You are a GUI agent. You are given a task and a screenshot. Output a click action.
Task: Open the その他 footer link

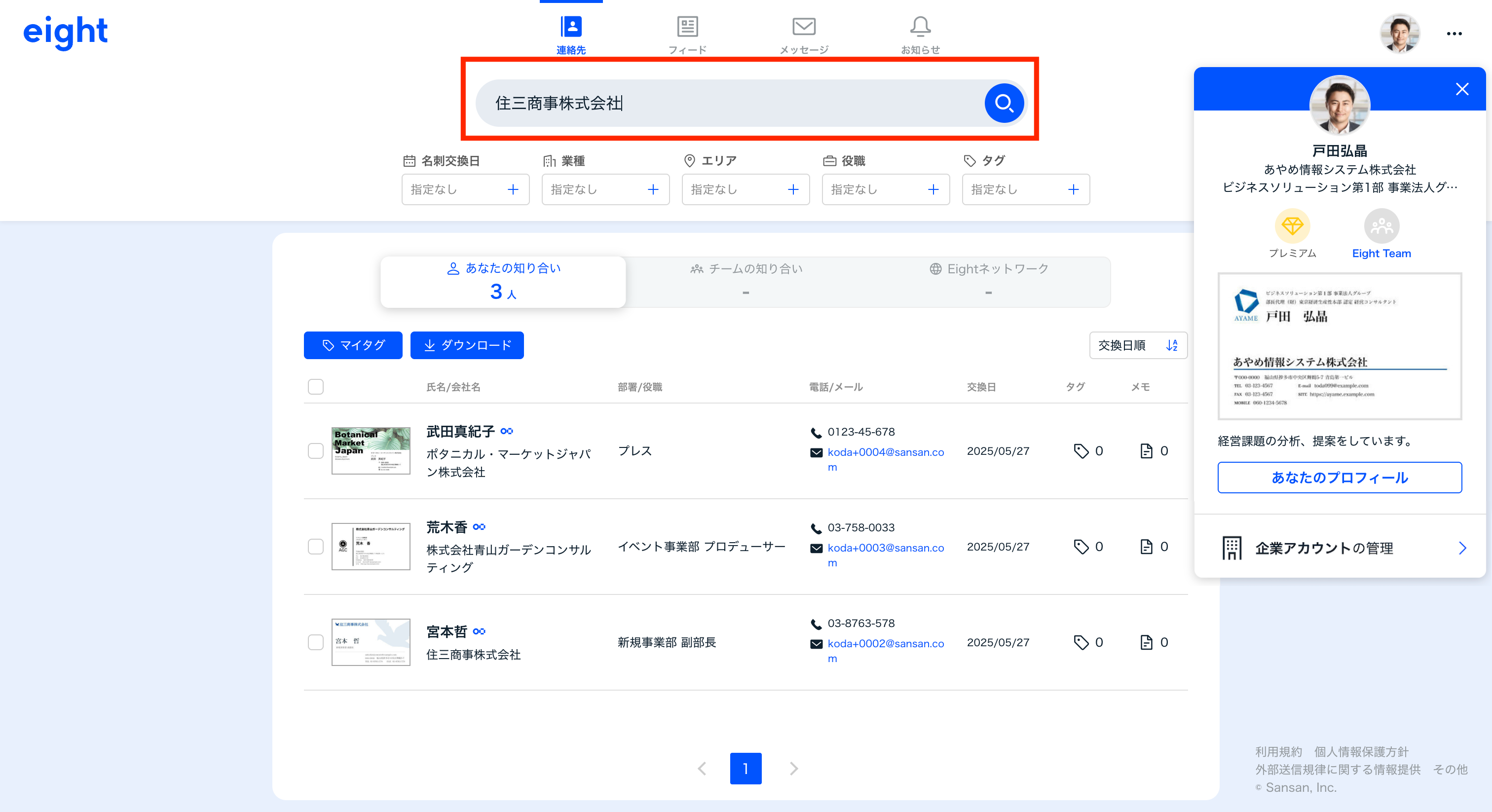pyautogui.click(x=1450, y=769)
